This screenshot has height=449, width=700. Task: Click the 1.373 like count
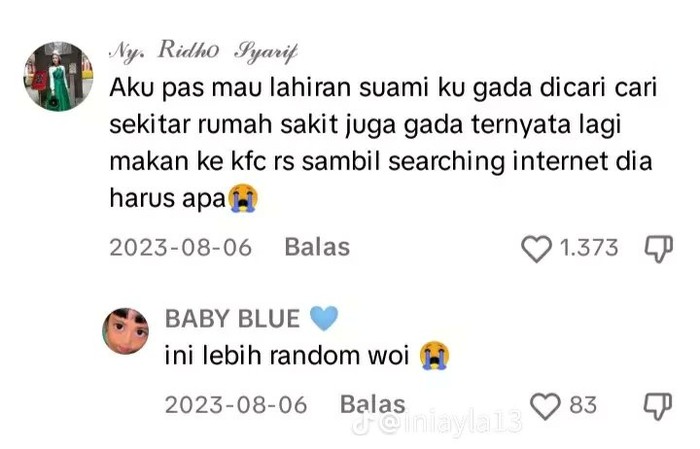pyautogui.click(x=589, y=248)
